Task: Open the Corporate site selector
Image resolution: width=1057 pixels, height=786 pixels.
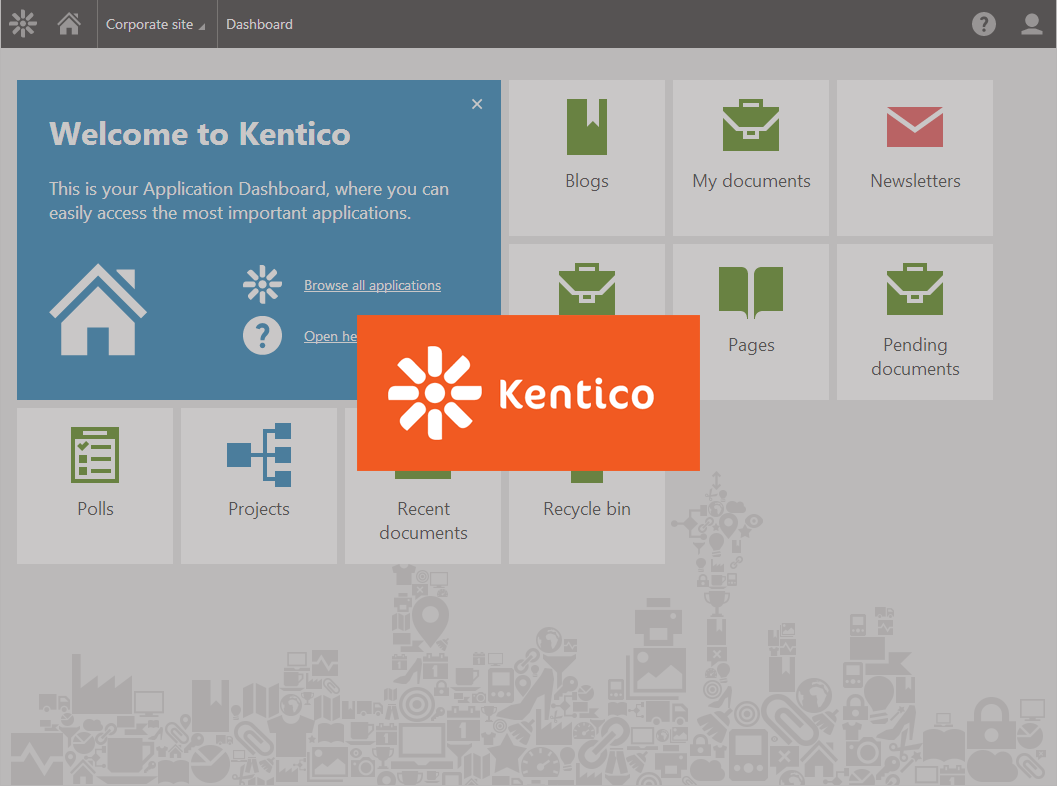Action: click(150, 23)
